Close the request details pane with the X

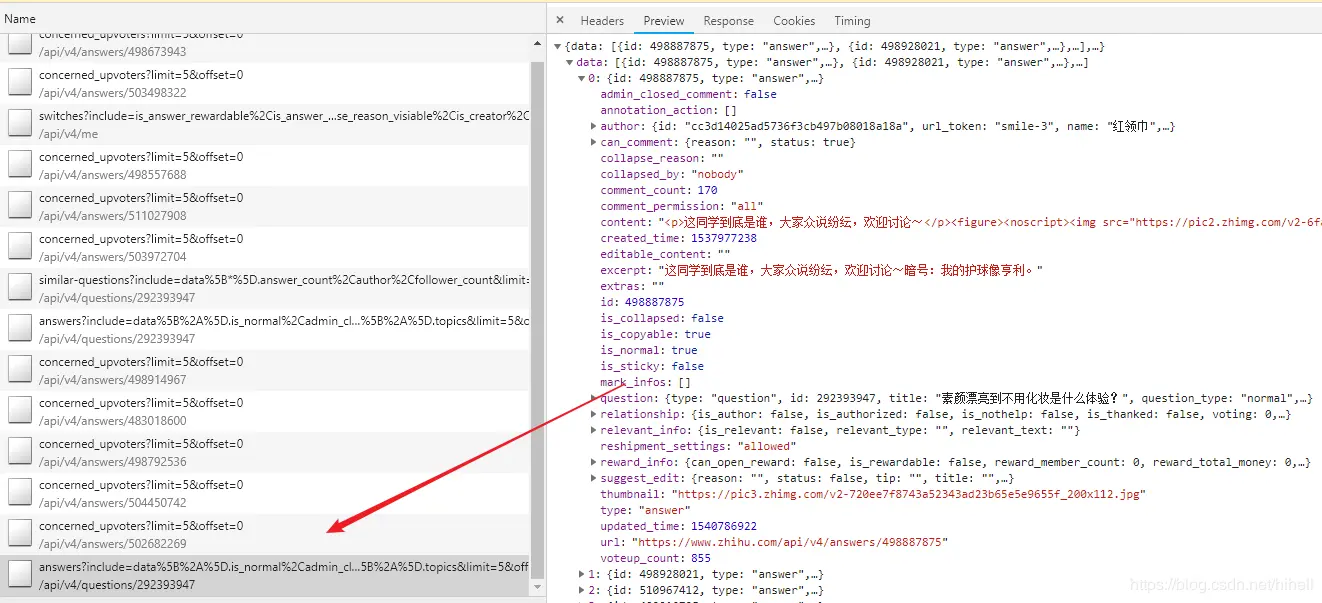(x=560, y=20)
